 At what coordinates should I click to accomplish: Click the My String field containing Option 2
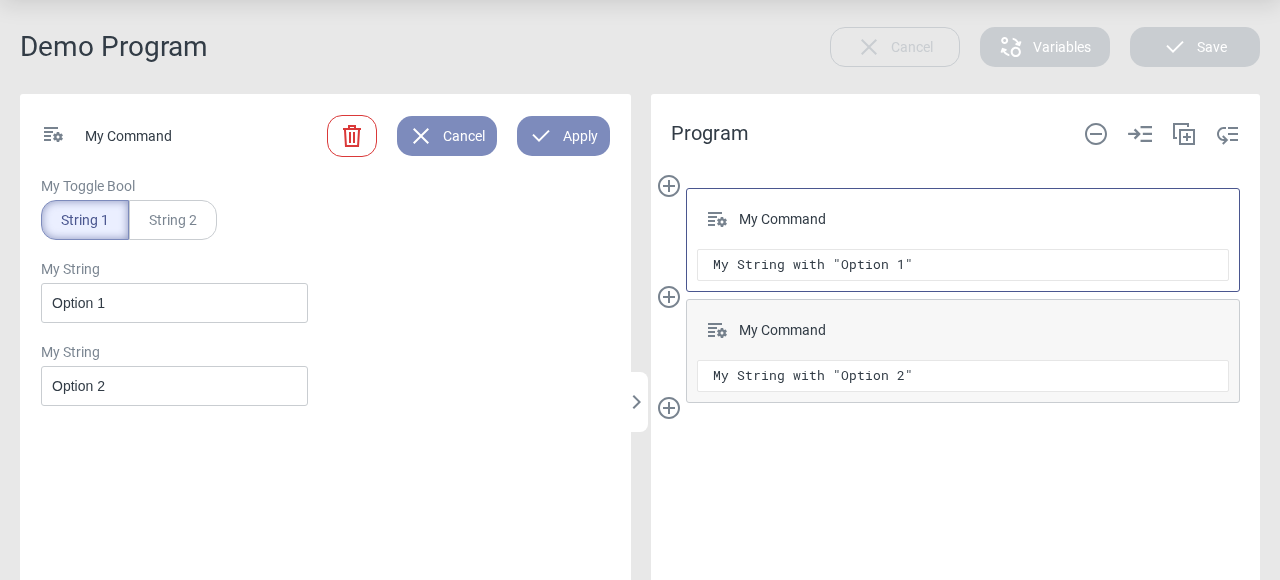click(x=174, y=386)
